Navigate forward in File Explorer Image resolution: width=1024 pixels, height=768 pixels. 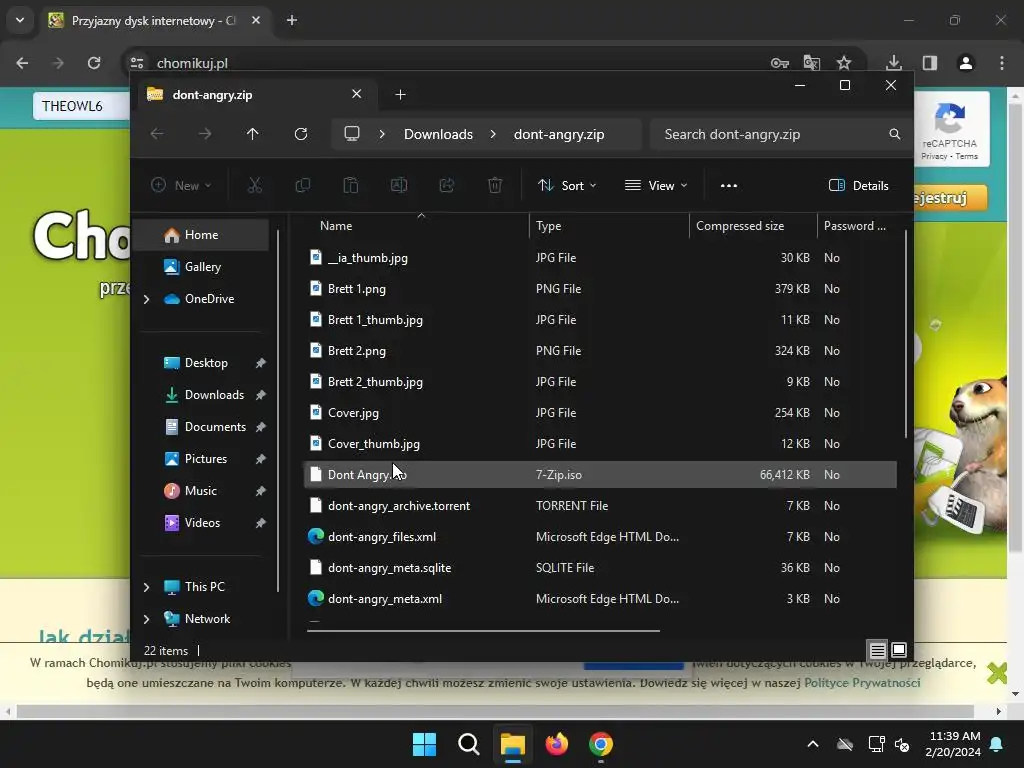click(x=205, y=134)
